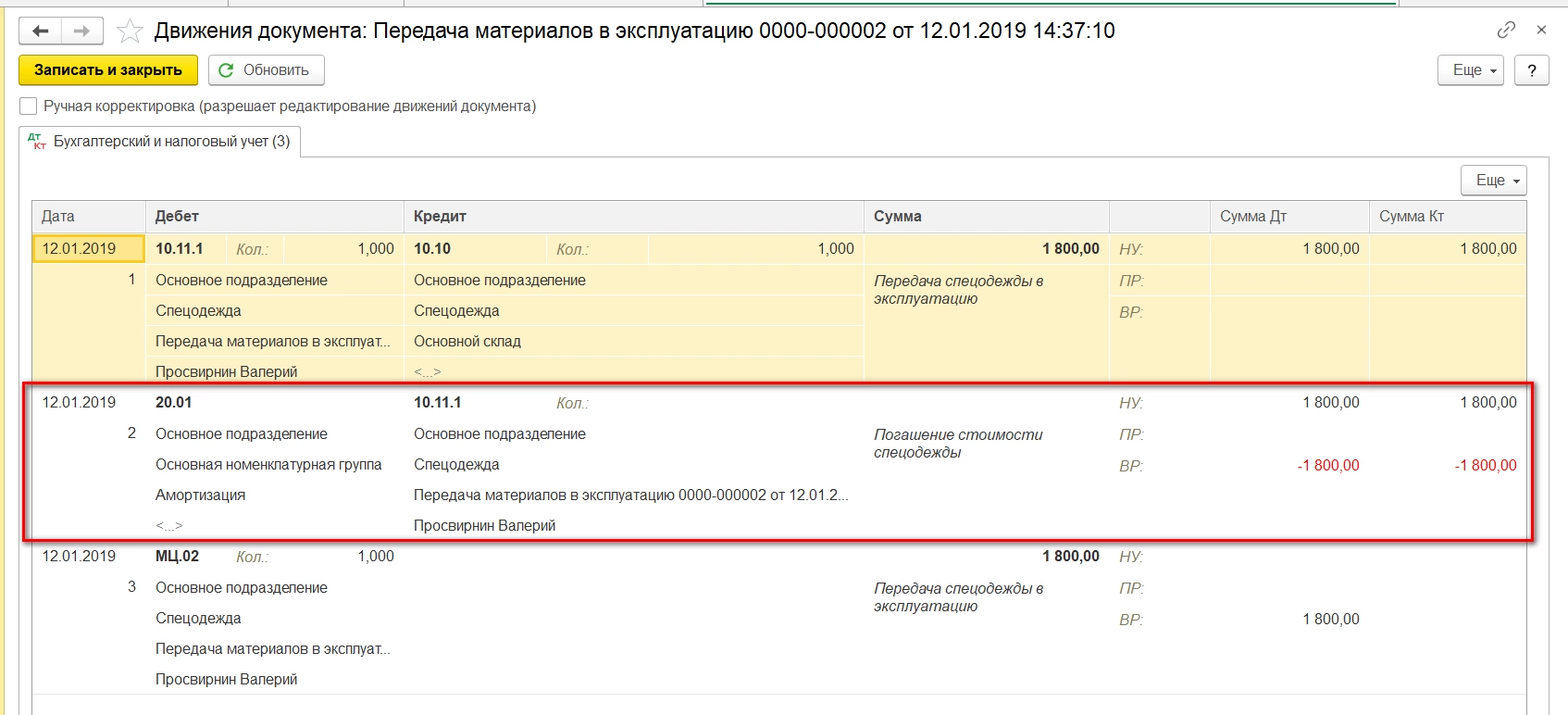Click the Кредит column header
This screenshot has height=715, width=1568.
[440, 217]
